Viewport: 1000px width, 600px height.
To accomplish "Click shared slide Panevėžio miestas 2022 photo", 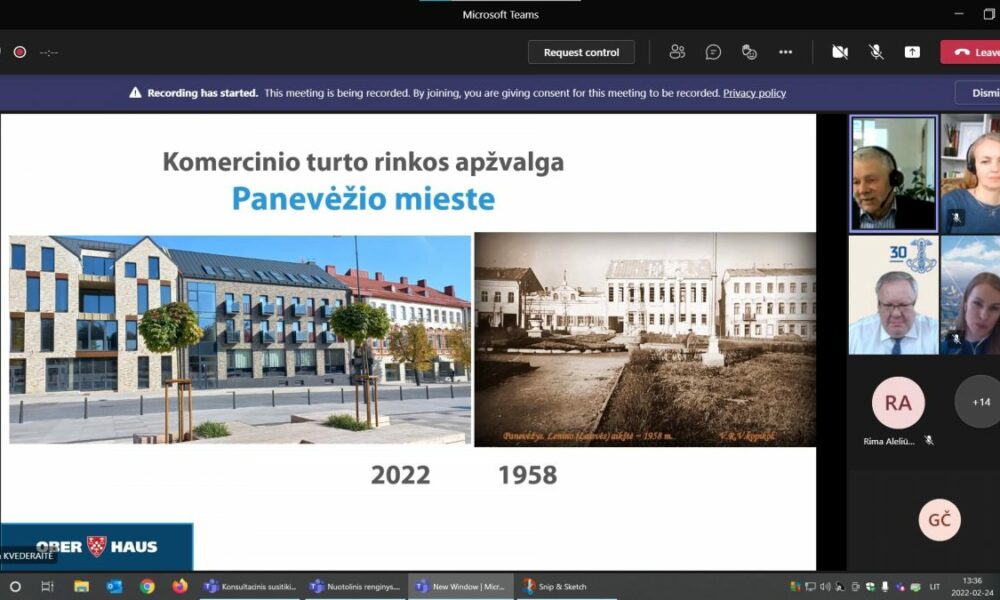I will (x=240, y=339).
